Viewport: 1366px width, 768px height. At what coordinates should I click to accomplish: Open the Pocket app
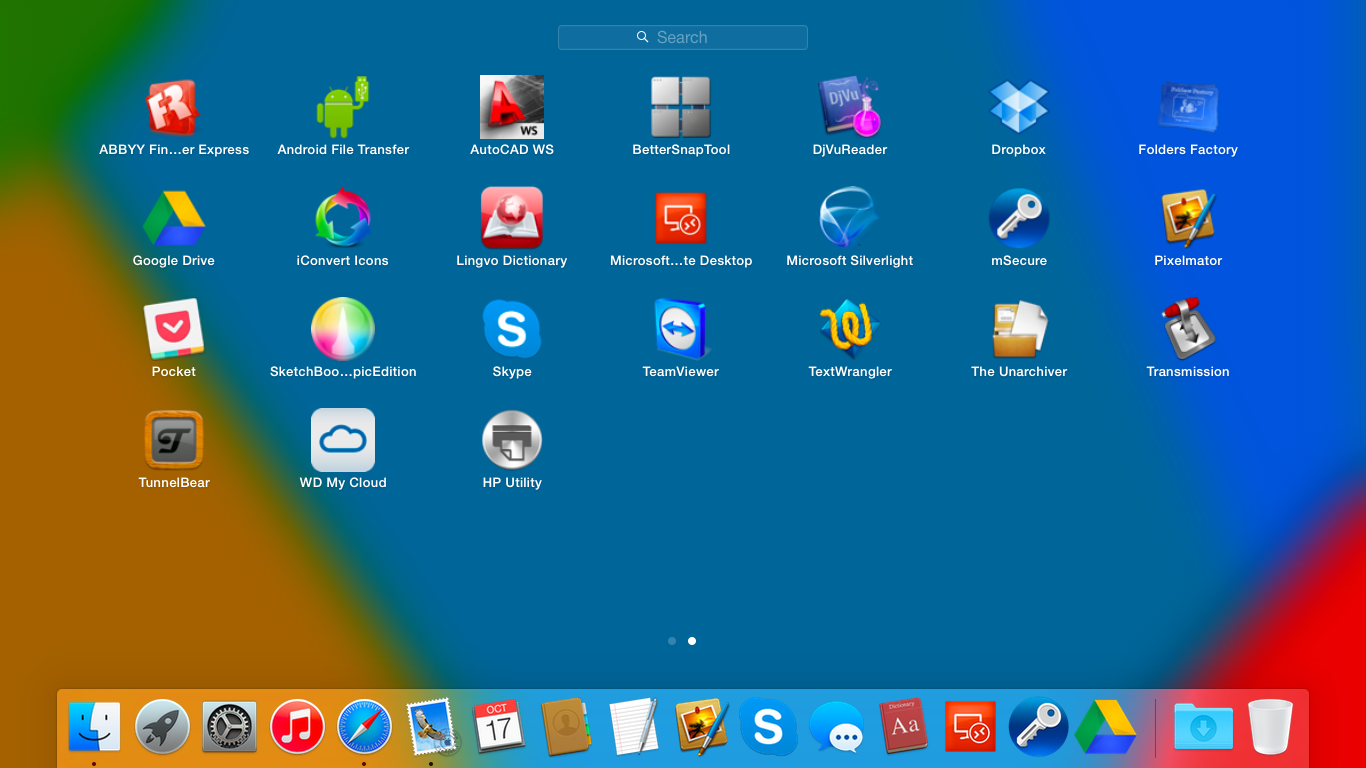(174, 330)
